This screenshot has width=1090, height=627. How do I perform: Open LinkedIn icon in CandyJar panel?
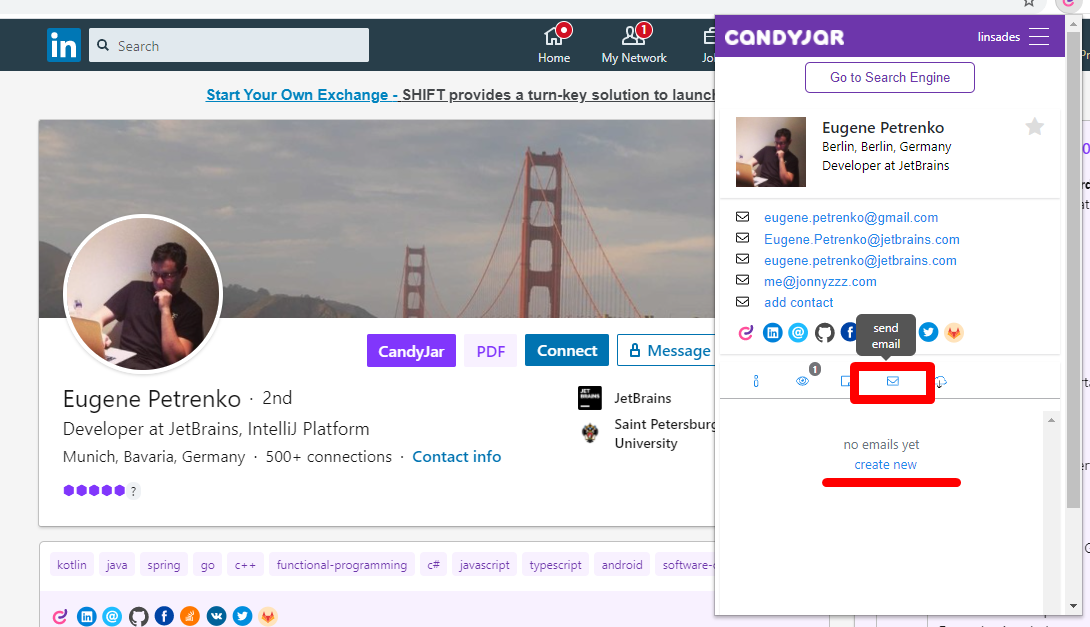tap(772, 332)
